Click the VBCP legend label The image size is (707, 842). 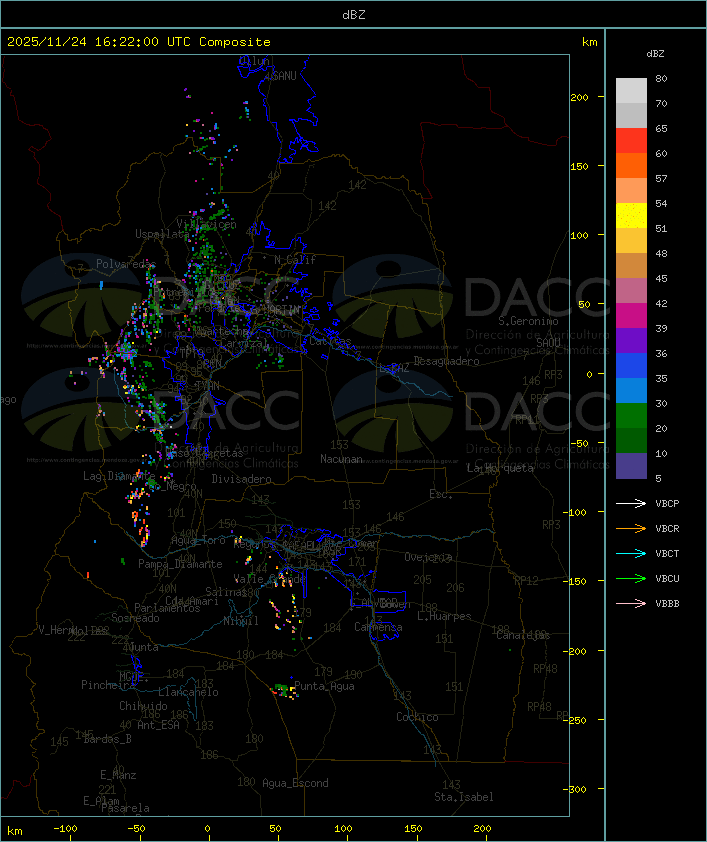[667, 503]
